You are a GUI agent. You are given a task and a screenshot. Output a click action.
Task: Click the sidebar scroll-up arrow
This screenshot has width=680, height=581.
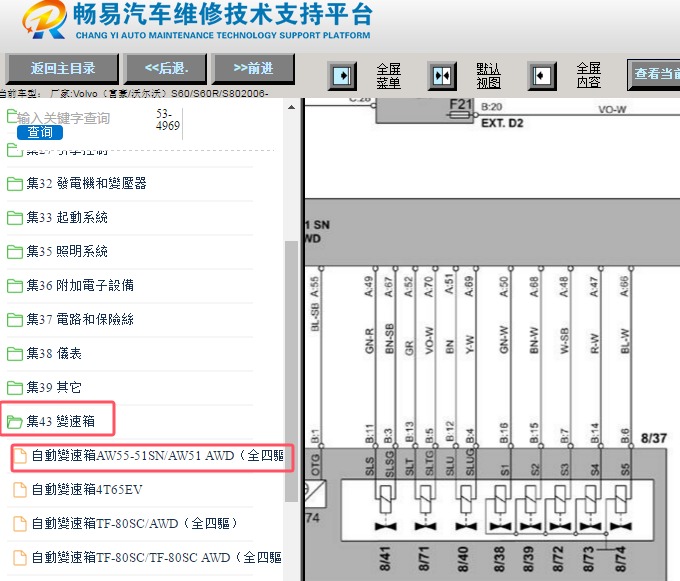click(291, 107)
